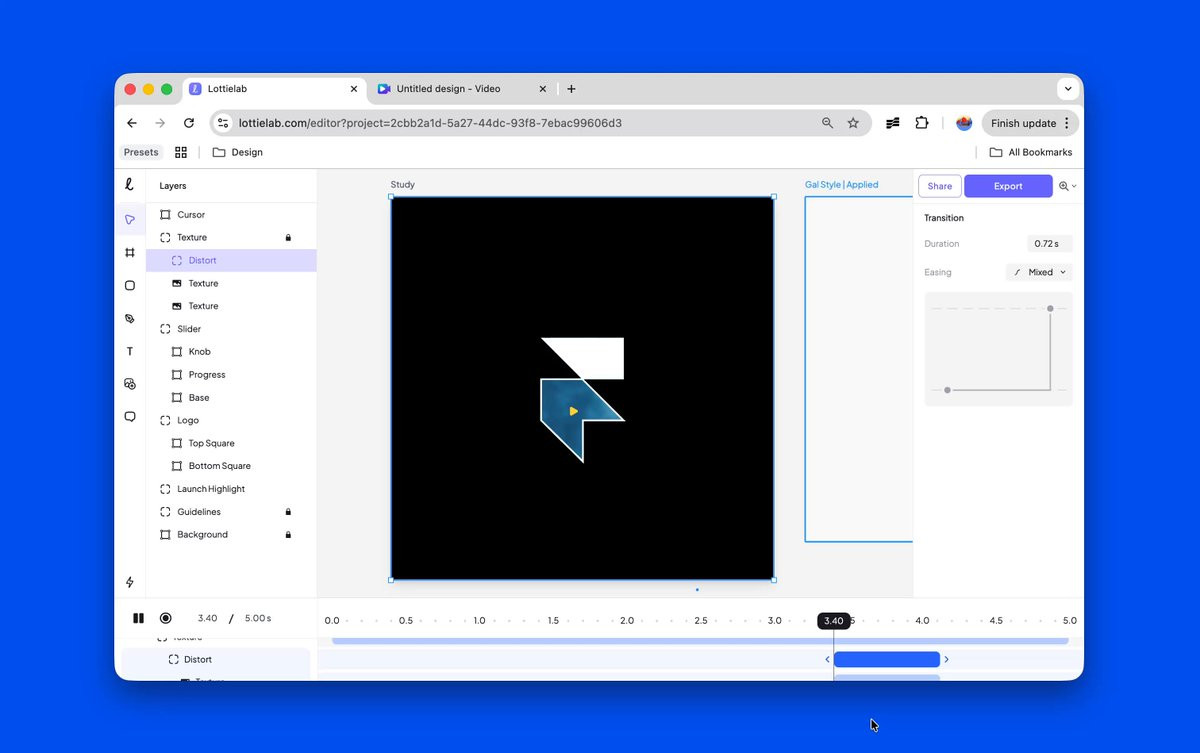Image resolution: width=1200 pixels, height=753 pixels.
Task: Select the Pen tool
Action: (130, 319)
